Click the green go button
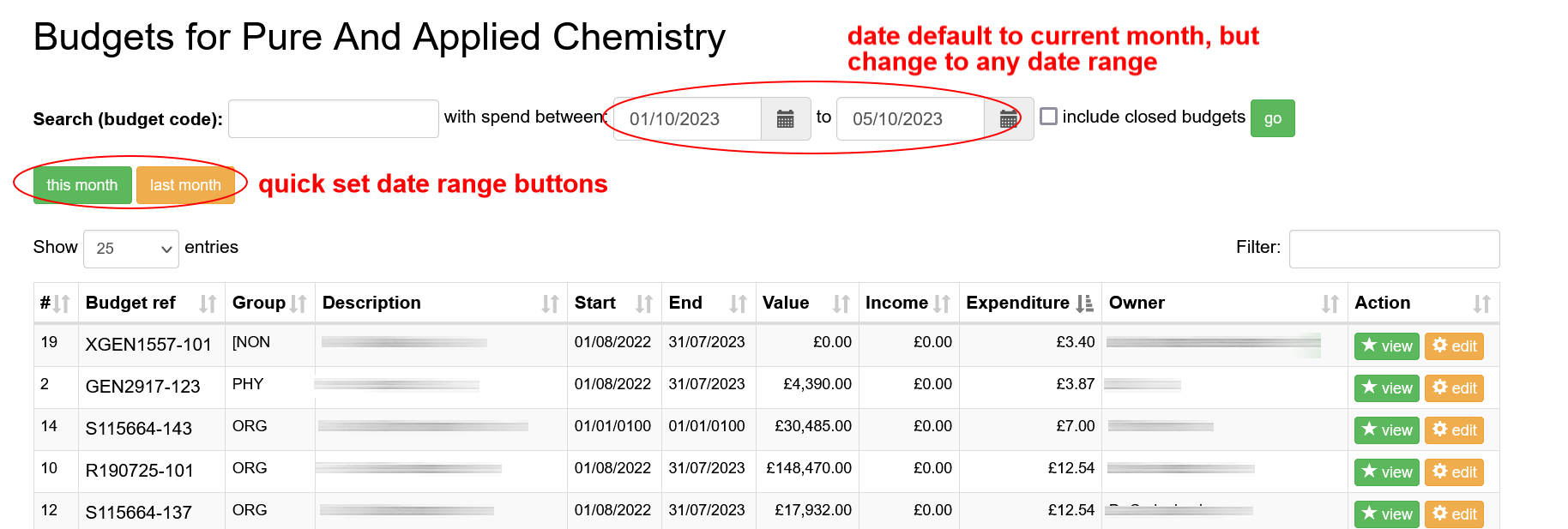Image resolution: width=1568 pixels, height=529 pixels. 1272,118
